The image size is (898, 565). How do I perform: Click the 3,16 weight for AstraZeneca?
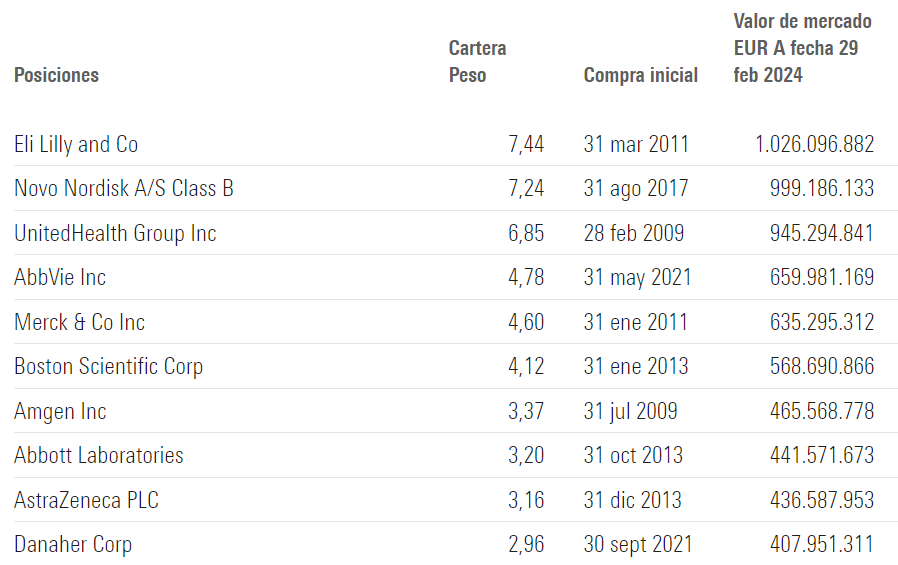pos(526,500)
